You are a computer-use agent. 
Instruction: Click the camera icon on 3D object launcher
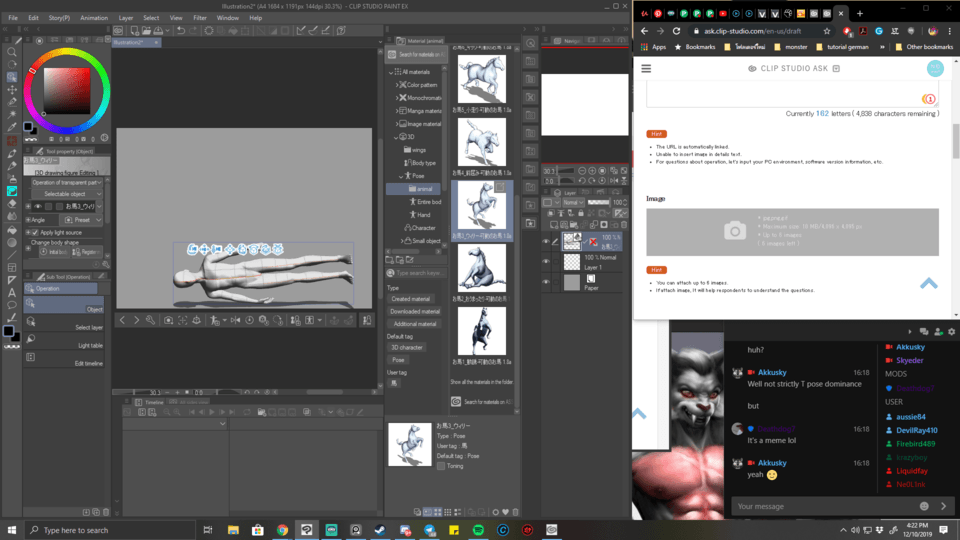coord(168,320)
